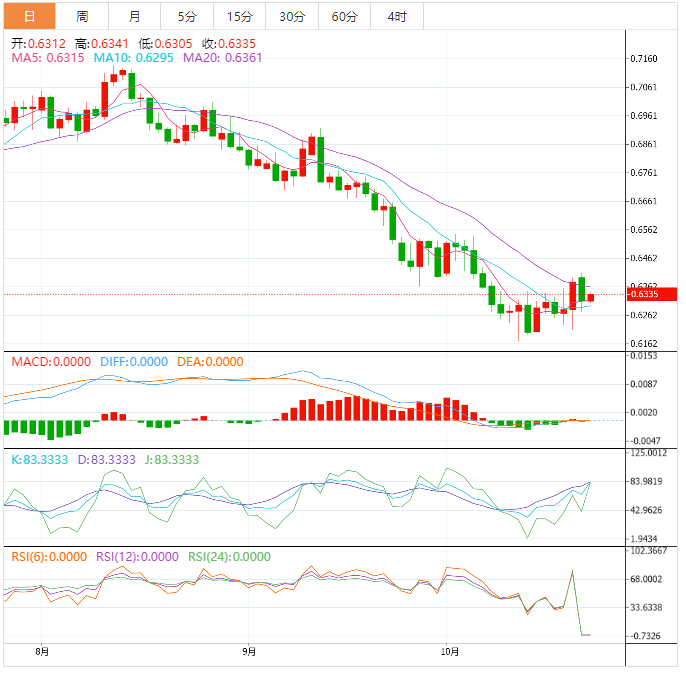Click the closing price 0.6335 value
Image resolution: width=686 pixels, height=675 pixels.
click(x=237, y=44)
